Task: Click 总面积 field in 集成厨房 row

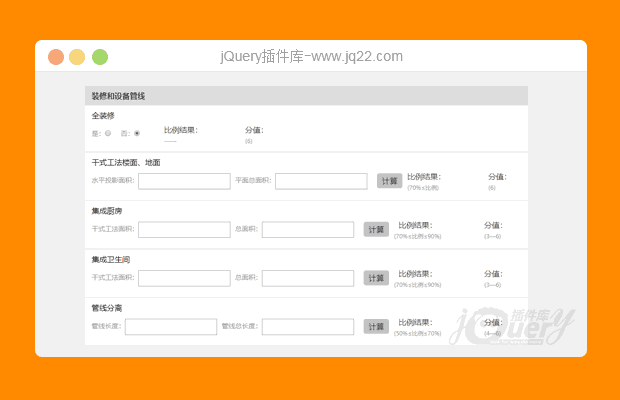Action: pyautogui.click(x=308, y=229)
